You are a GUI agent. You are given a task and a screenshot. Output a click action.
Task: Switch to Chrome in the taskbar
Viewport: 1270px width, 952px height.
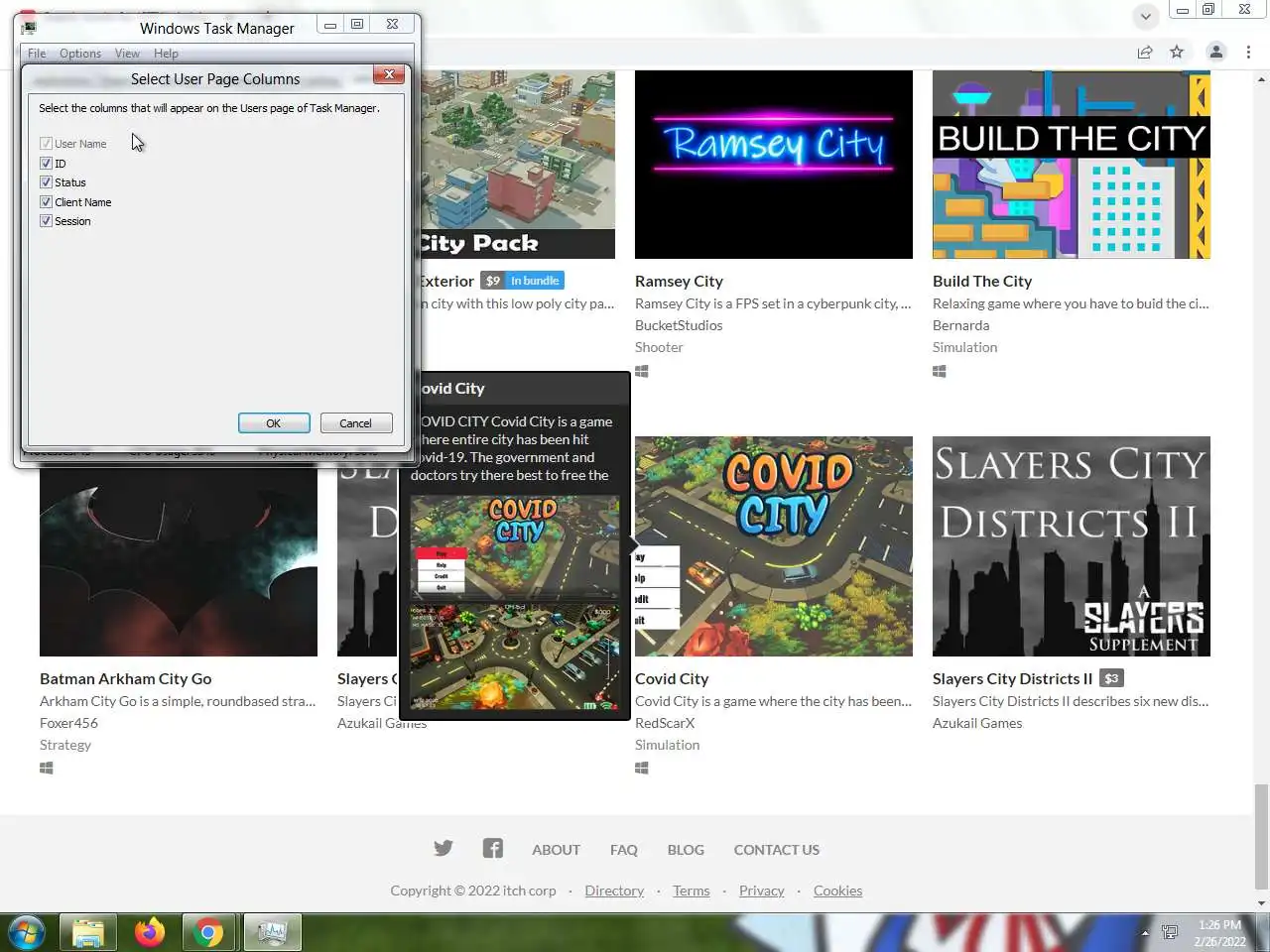click(x=209, y=933)
